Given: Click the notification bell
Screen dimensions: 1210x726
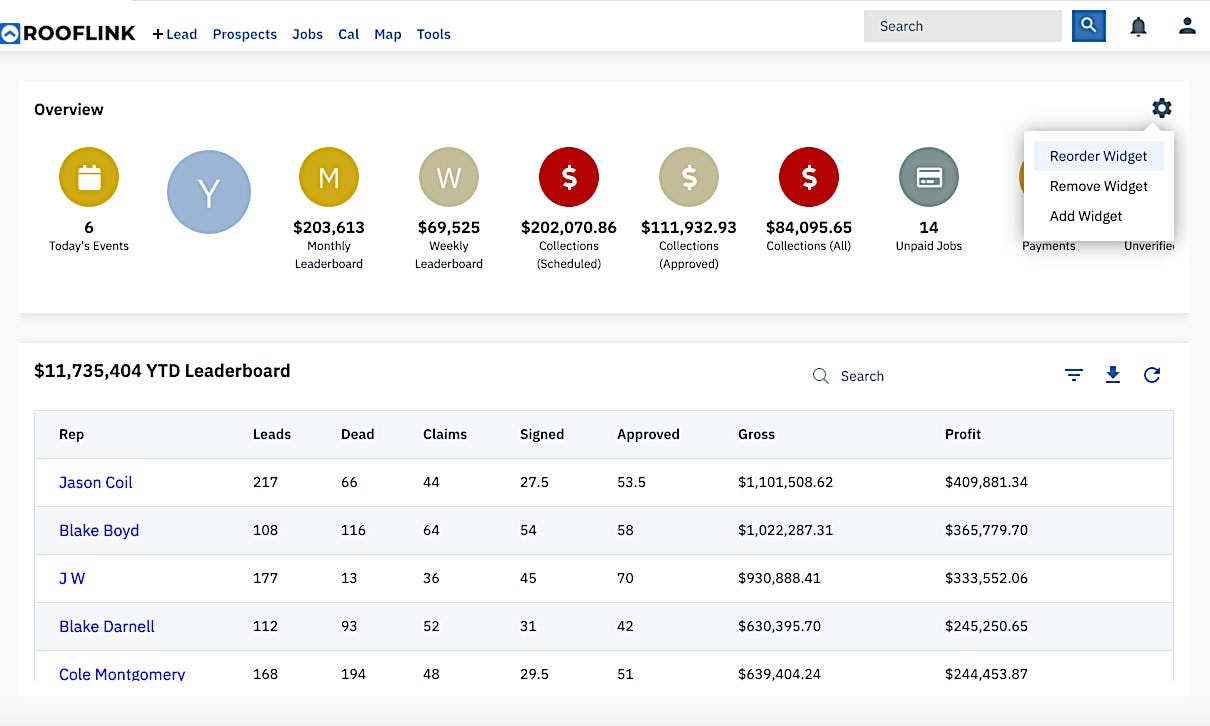Looking at the screenshot, I should (x=1138, y=26).
